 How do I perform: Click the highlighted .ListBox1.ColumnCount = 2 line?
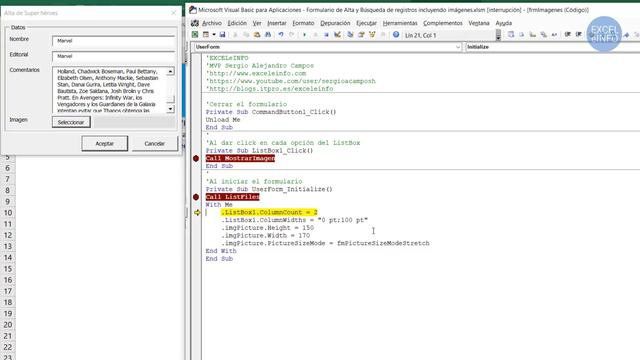(x=269, y=212)
